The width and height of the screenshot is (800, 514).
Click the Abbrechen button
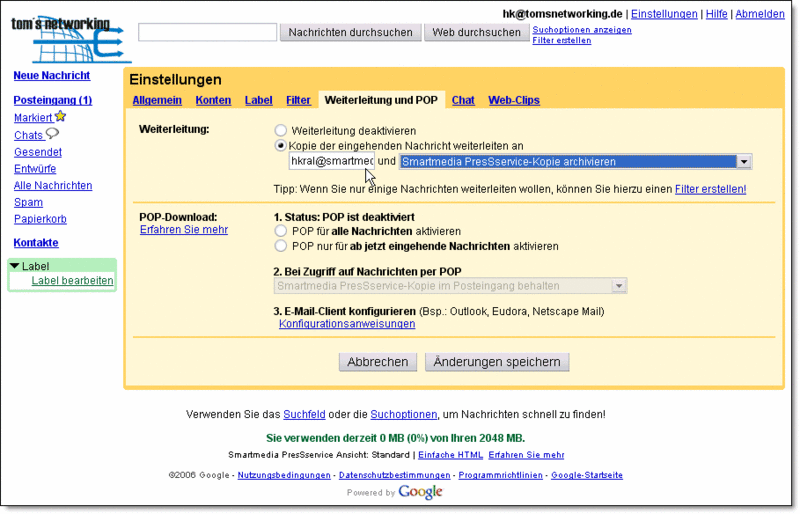point(378,362)
